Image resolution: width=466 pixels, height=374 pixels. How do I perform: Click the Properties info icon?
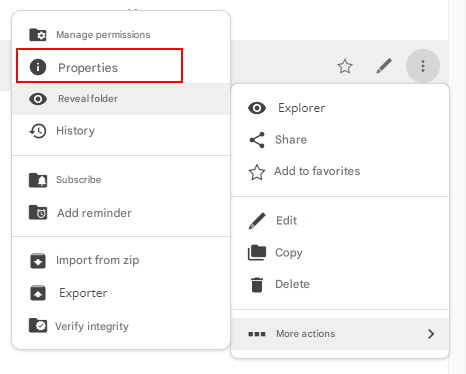(x=38, y=67)
